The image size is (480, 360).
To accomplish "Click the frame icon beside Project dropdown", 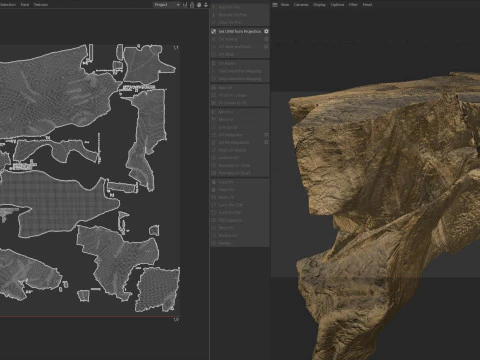I will [x=185, y=5].
